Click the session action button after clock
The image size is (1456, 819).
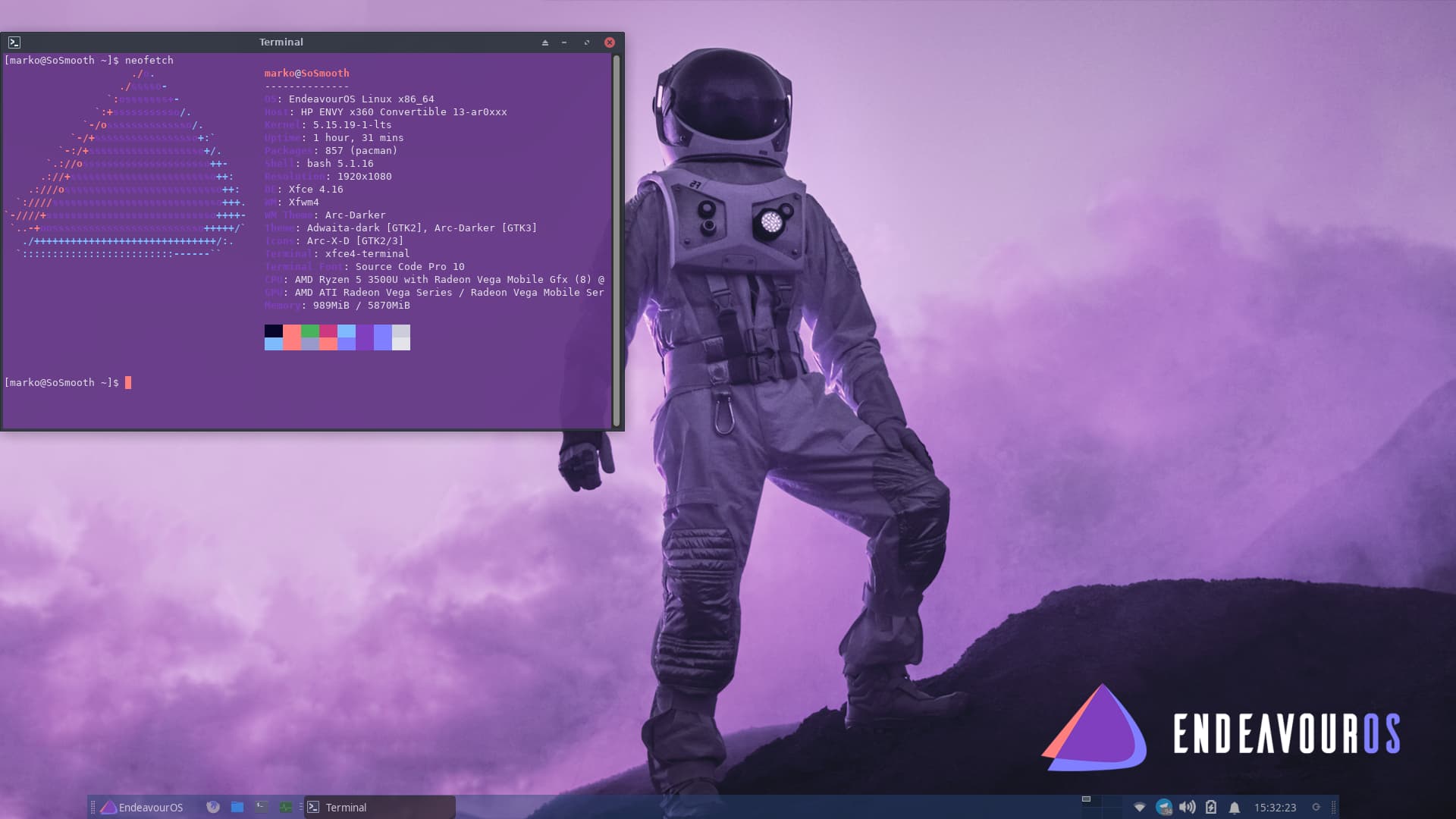click(1316, 808)
